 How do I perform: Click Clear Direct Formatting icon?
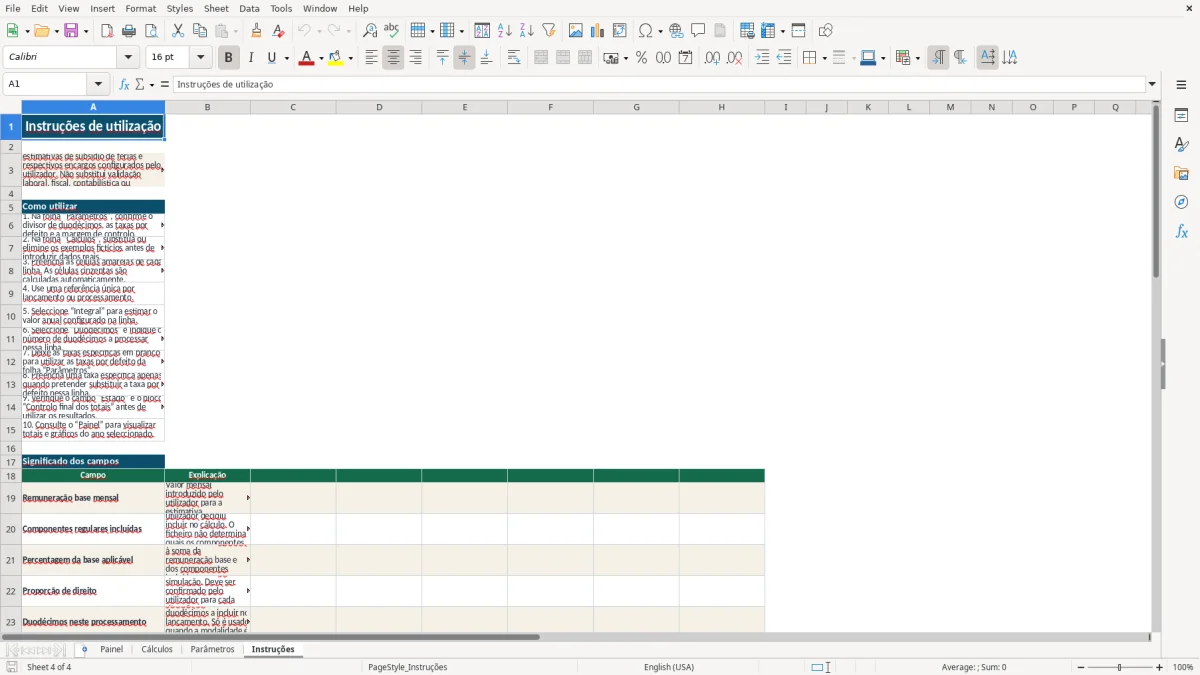(x=279, y=31)
